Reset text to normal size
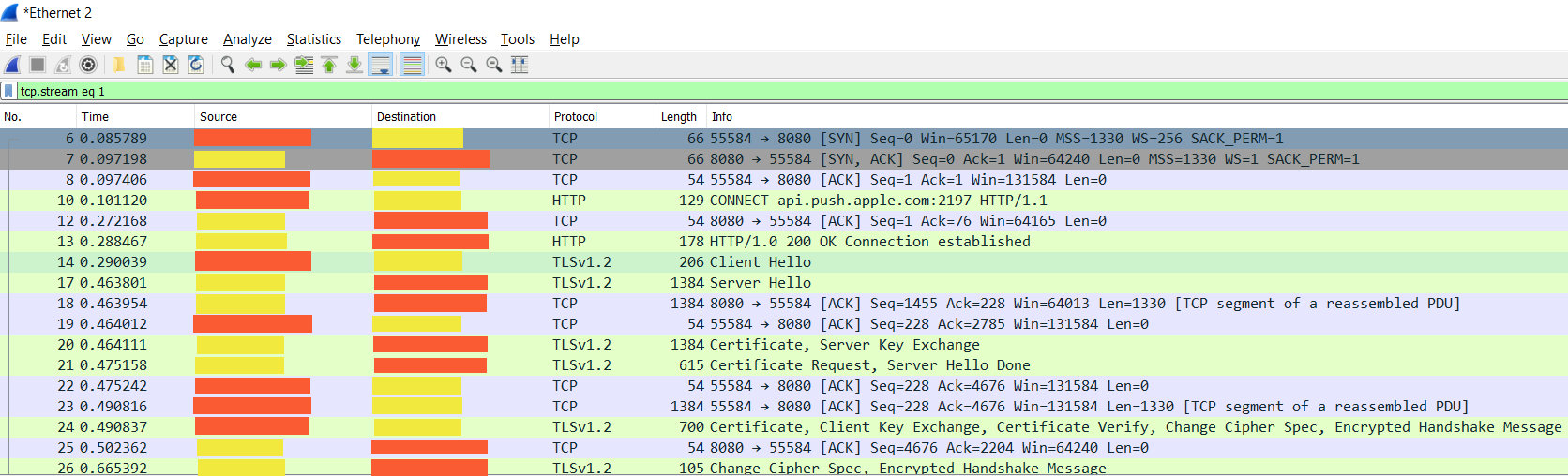Screen dimensions: 1568x476 [493, 65]
